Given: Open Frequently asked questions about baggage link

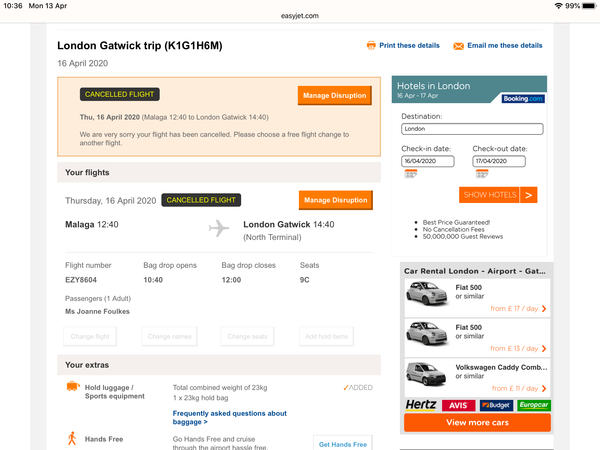Looking at the screenshot, I should pyautogui.click(x=230, y=417).
